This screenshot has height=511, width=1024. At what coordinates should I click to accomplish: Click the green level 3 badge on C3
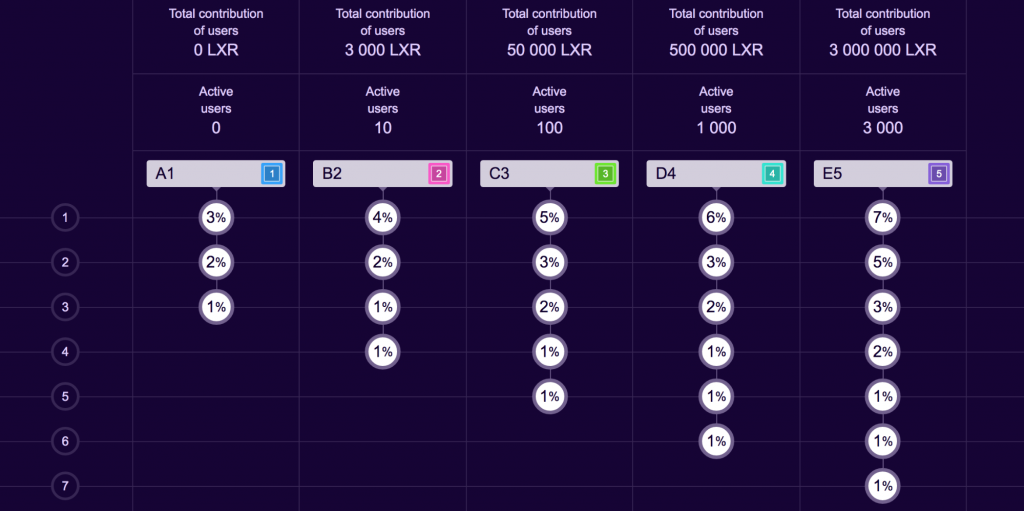click(604, 174)
